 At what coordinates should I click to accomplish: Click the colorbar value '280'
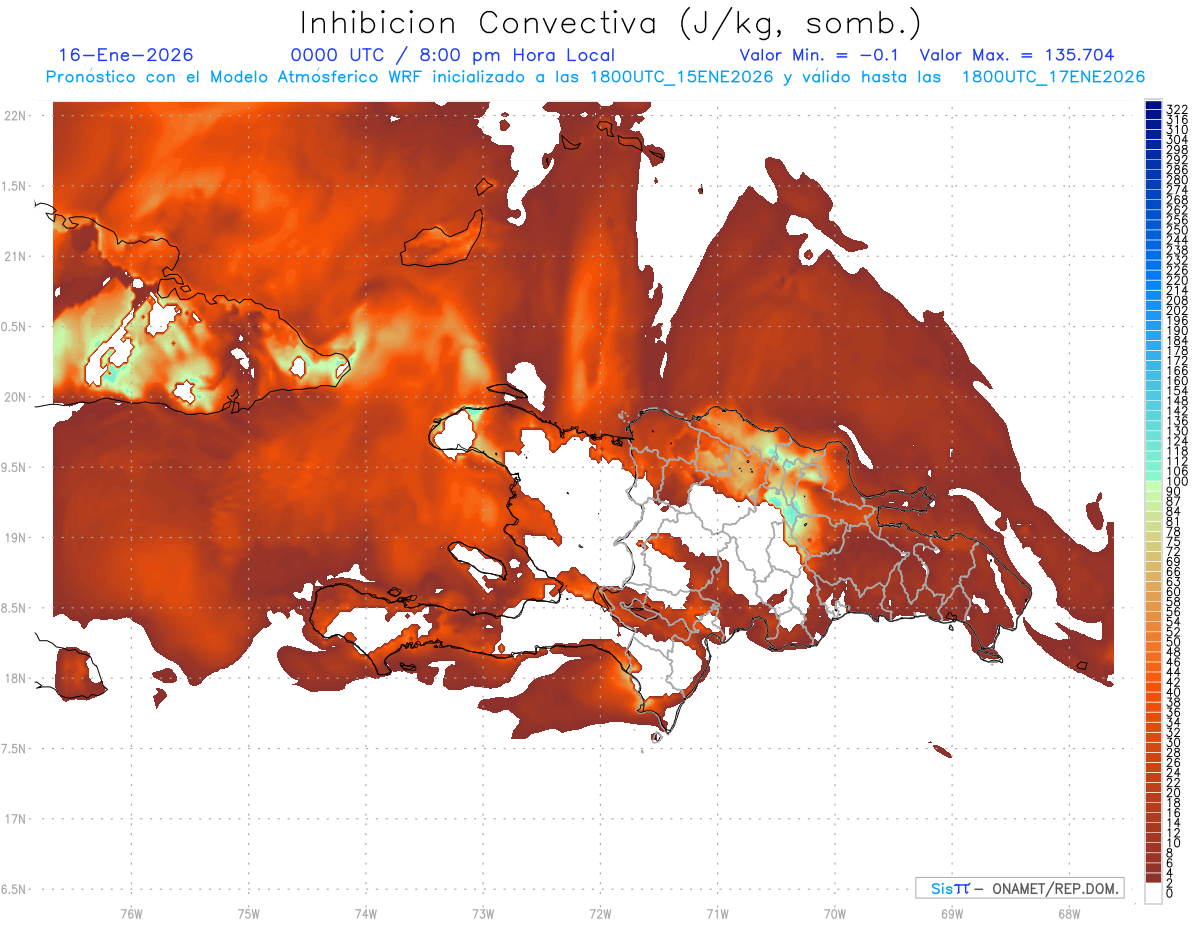1177,179
